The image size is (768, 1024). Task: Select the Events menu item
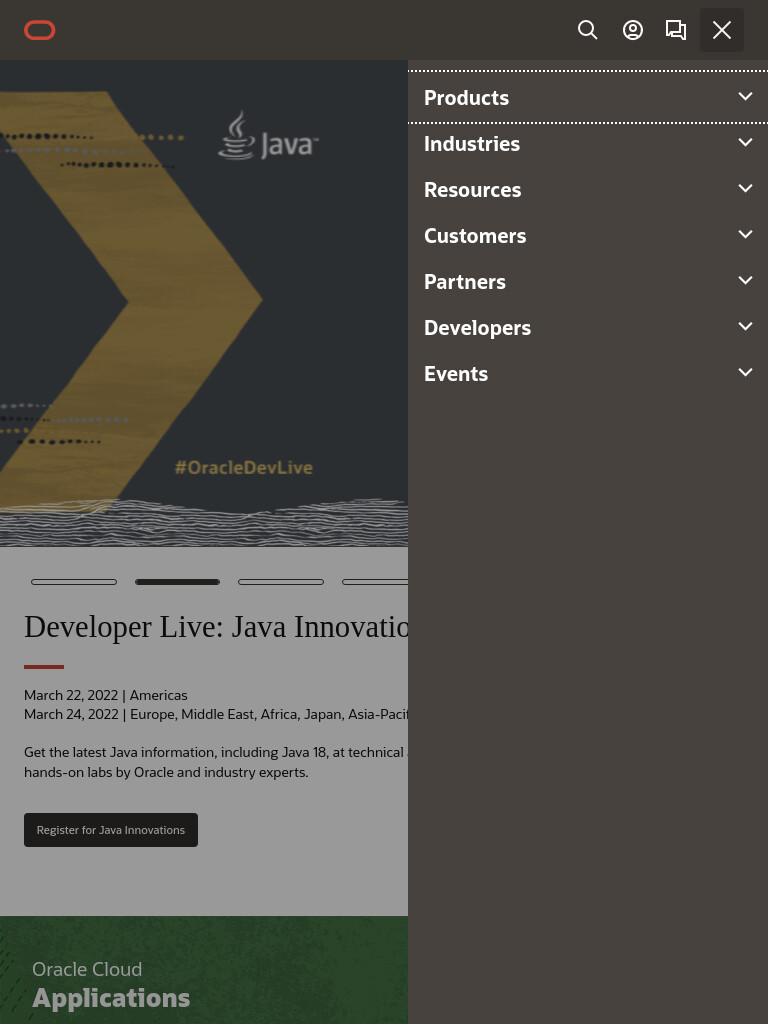coord(588,374)
